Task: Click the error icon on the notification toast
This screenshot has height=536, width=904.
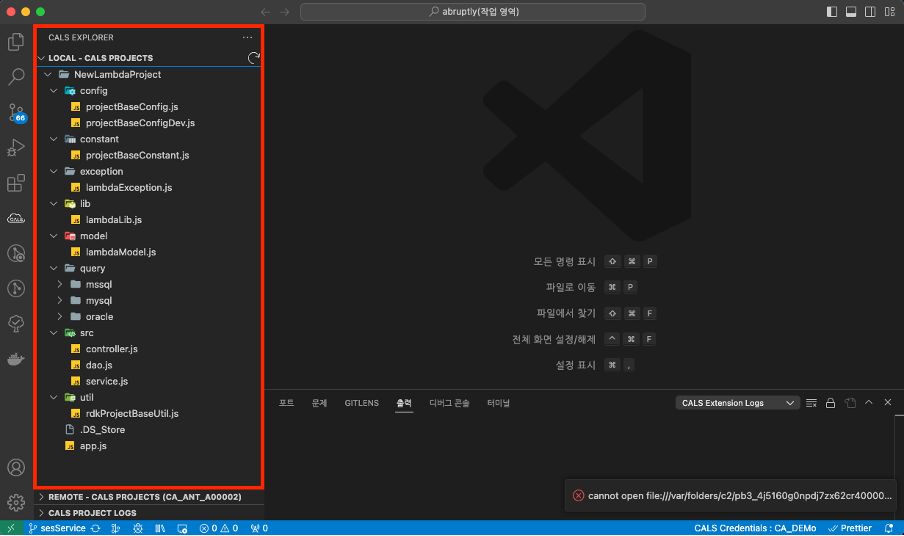Action: (x=578, y=496)
